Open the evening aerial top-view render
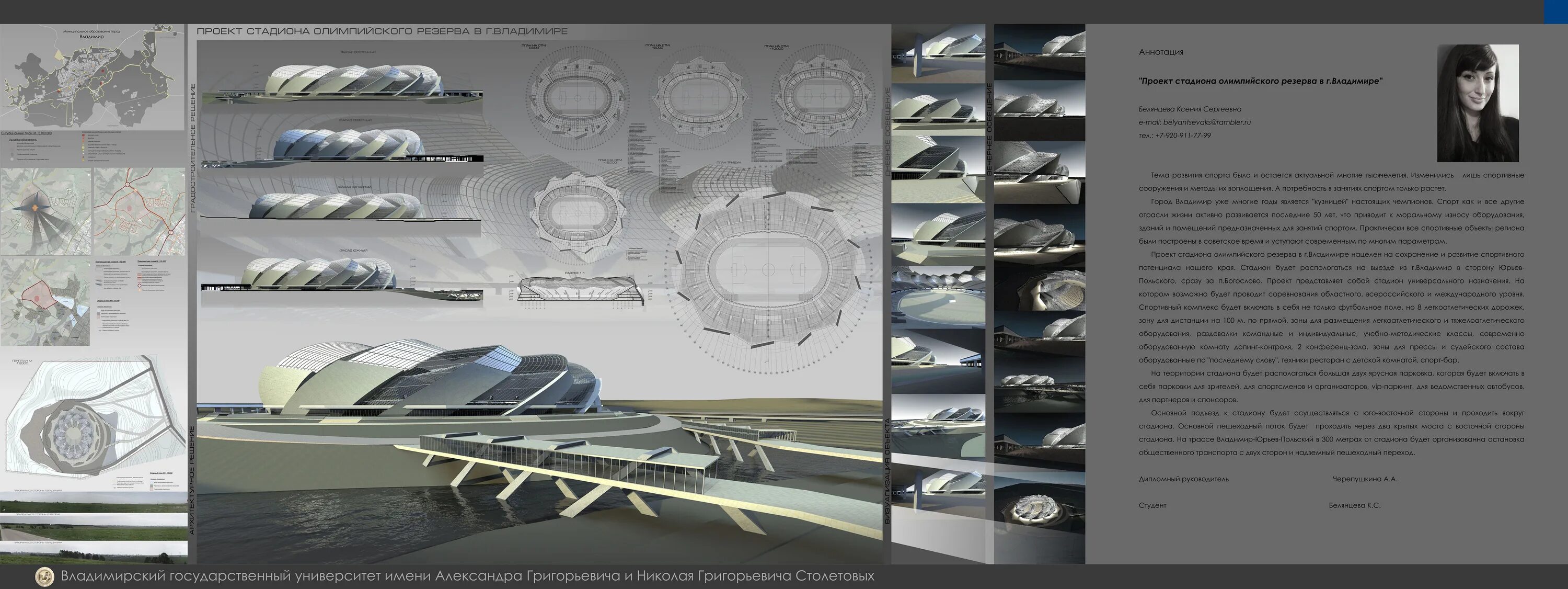1568x589 pixels. click(1040, 507)
